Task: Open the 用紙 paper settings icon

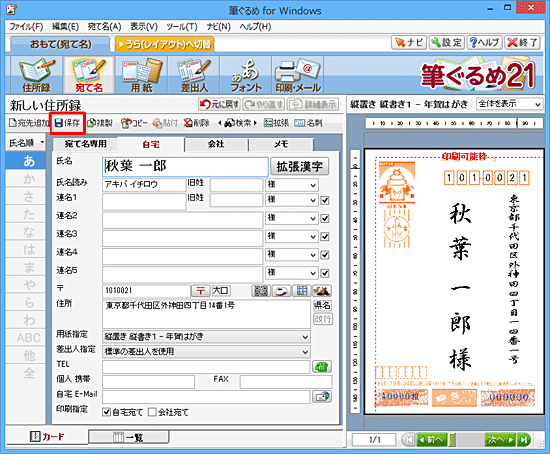Action: 141,75
